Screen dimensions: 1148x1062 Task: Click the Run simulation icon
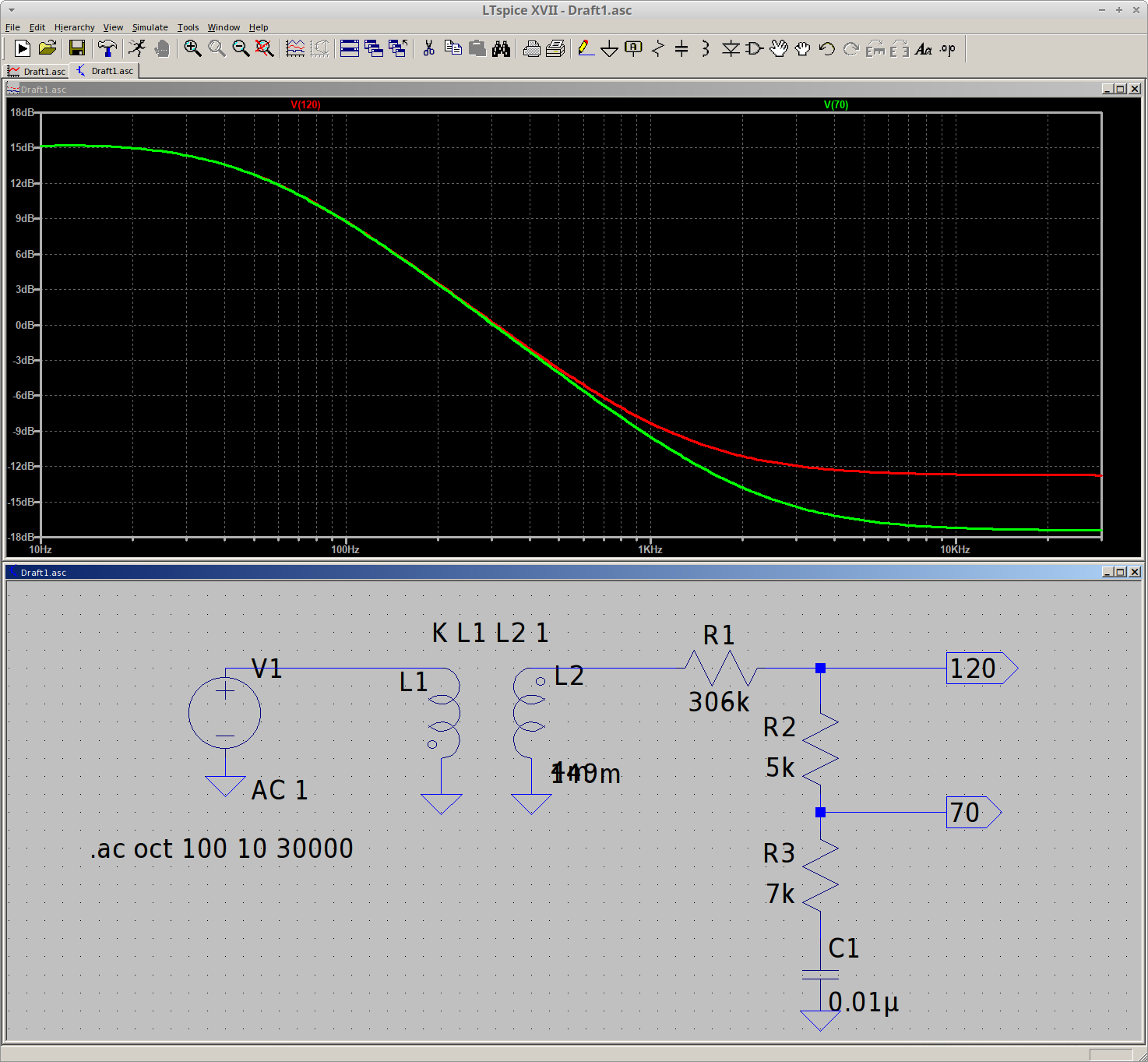coord(22,48)
